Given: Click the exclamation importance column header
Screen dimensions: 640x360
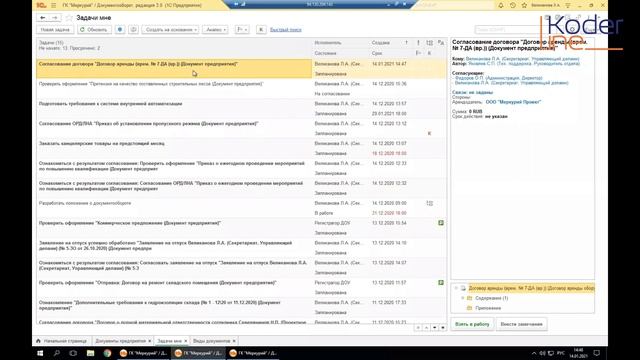Looking at the screenshot, I should click(x=418, y=42).
